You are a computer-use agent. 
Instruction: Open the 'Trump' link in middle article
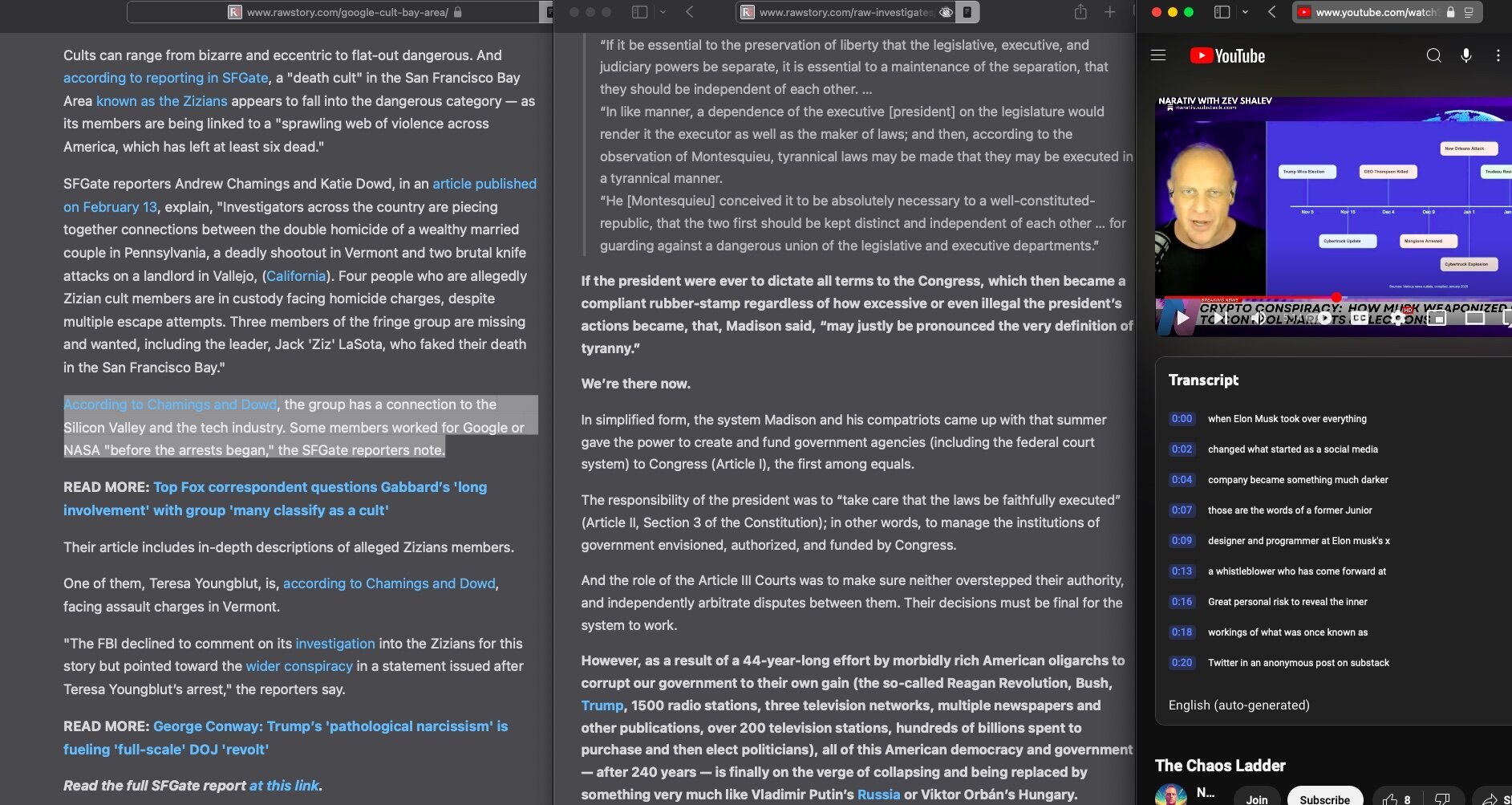pyautogui.click(x=602, y=705)
